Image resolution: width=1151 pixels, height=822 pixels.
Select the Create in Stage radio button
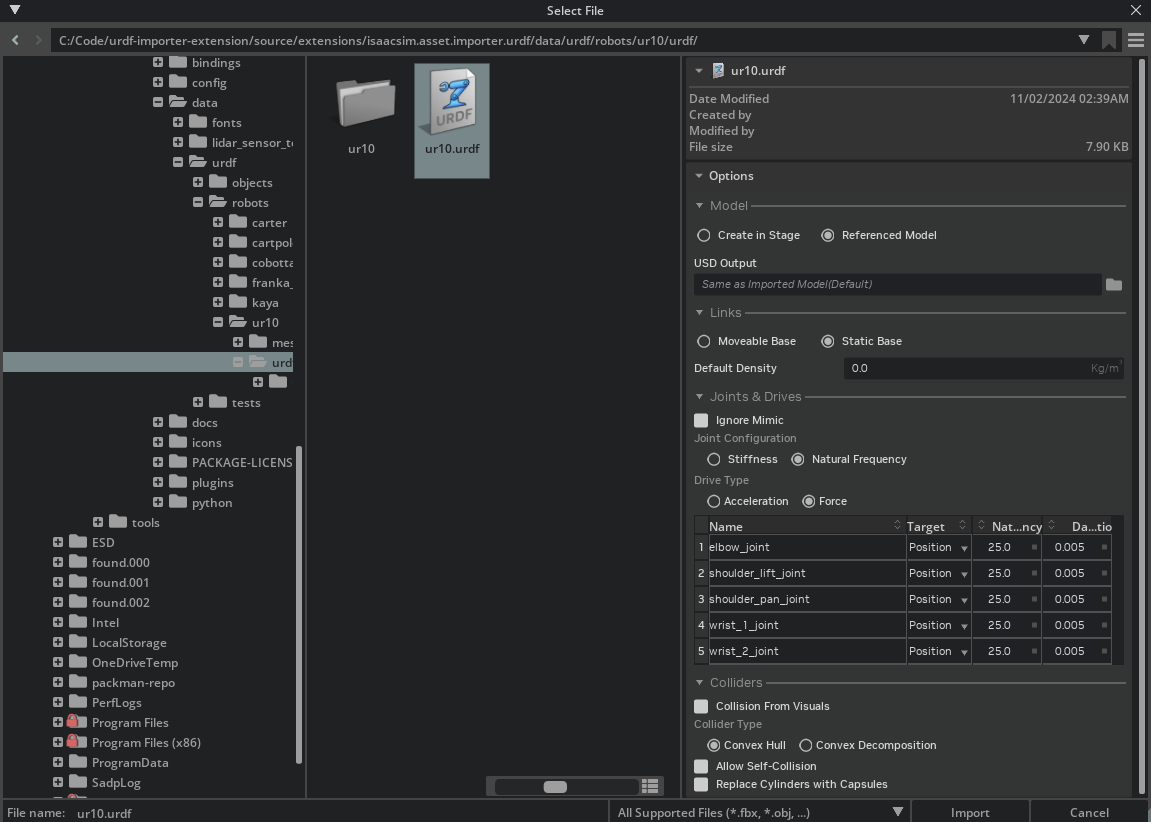click(703, 235)
